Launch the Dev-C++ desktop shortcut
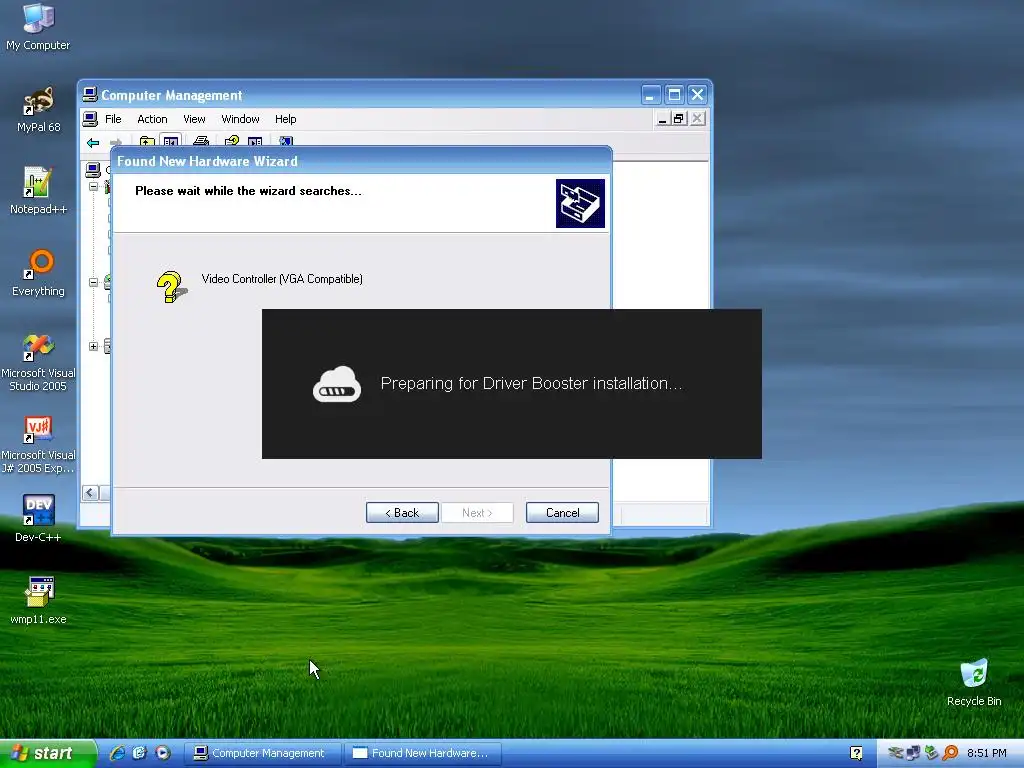The width and height of the screenshot is (1024, 768). [38, 519]
